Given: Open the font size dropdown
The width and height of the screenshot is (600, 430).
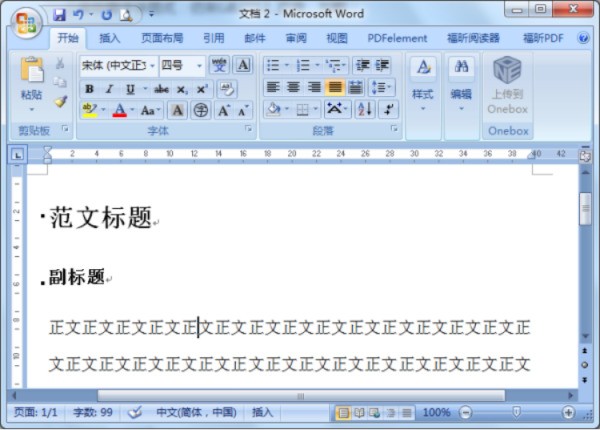Looking at the screenshot, I should tap(200, 66).
